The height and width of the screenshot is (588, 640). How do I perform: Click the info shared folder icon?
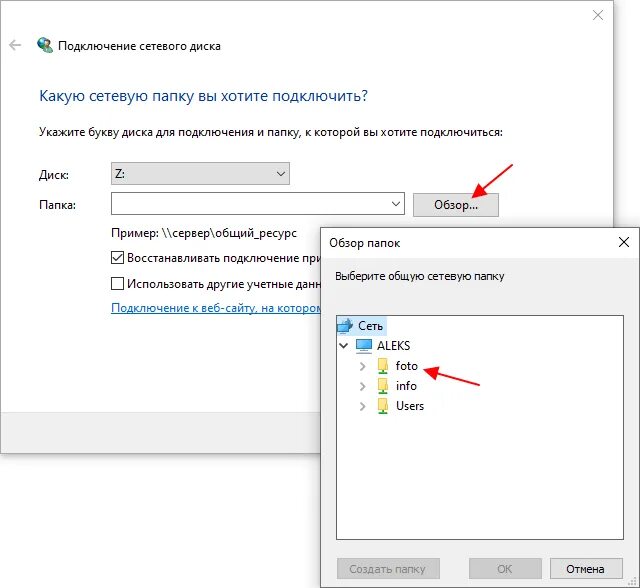coord(382,386)
